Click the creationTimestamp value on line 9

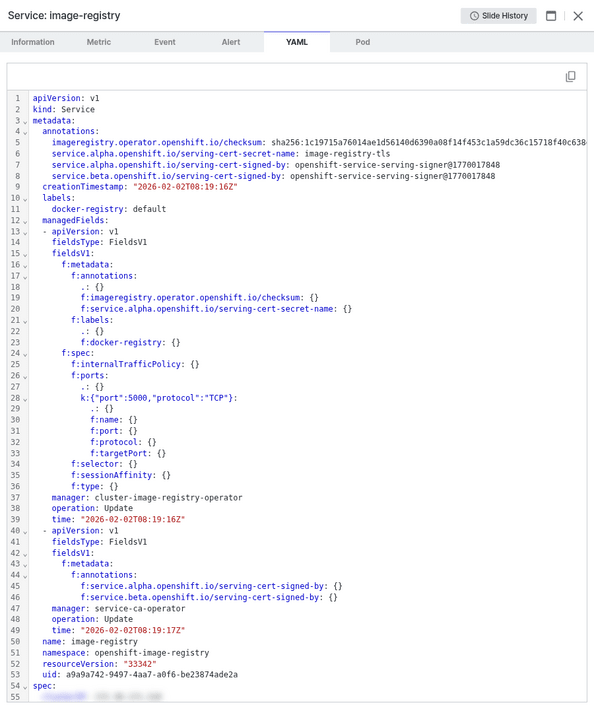coord(185,187)
